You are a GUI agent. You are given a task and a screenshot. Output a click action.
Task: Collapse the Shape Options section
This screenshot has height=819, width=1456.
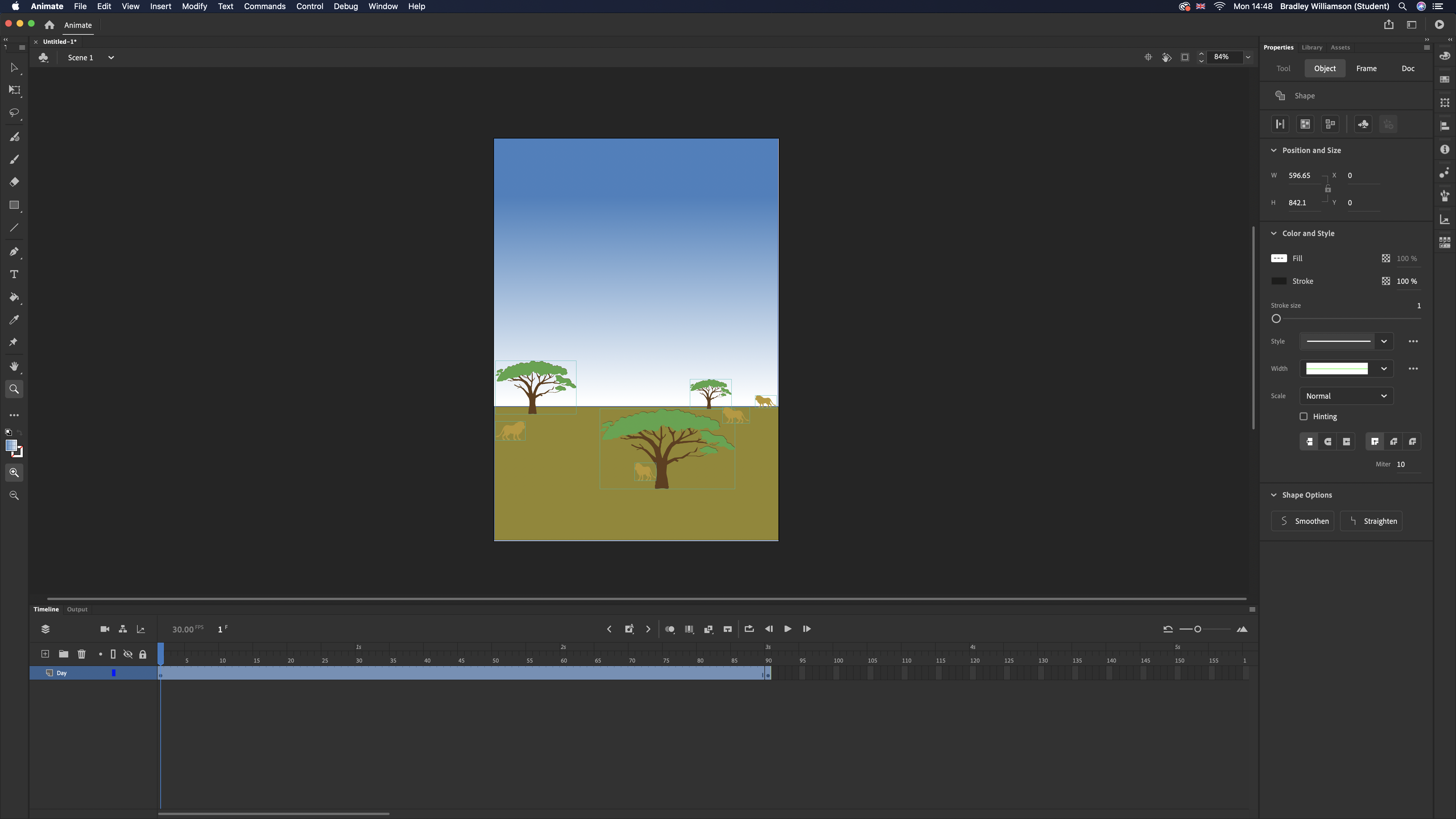1273,495
